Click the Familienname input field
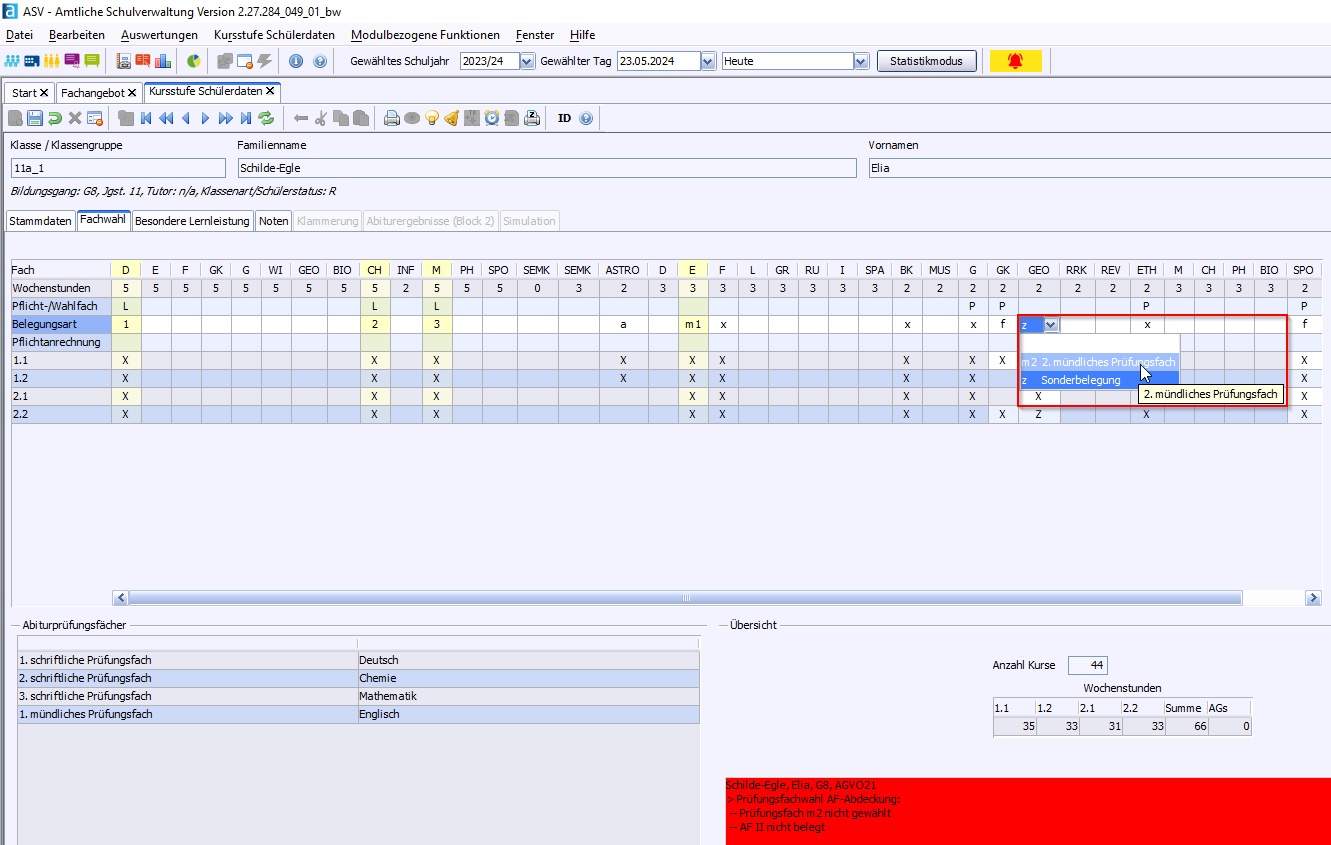 point(546,168)
